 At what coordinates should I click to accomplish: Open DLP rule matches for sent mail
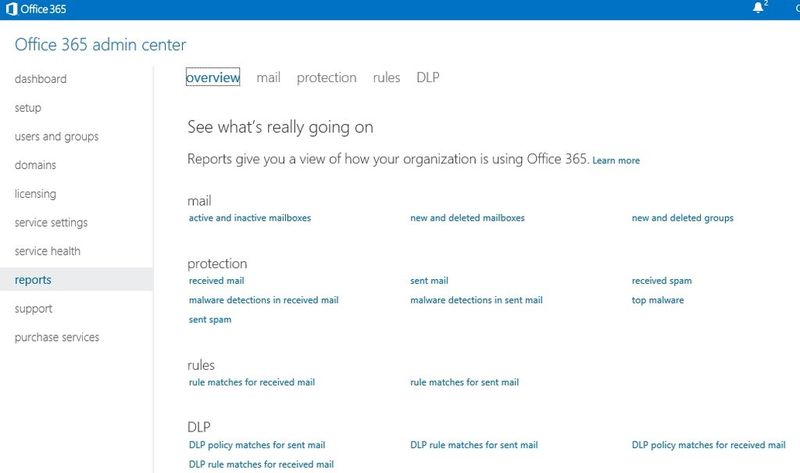tap(474, 445)
